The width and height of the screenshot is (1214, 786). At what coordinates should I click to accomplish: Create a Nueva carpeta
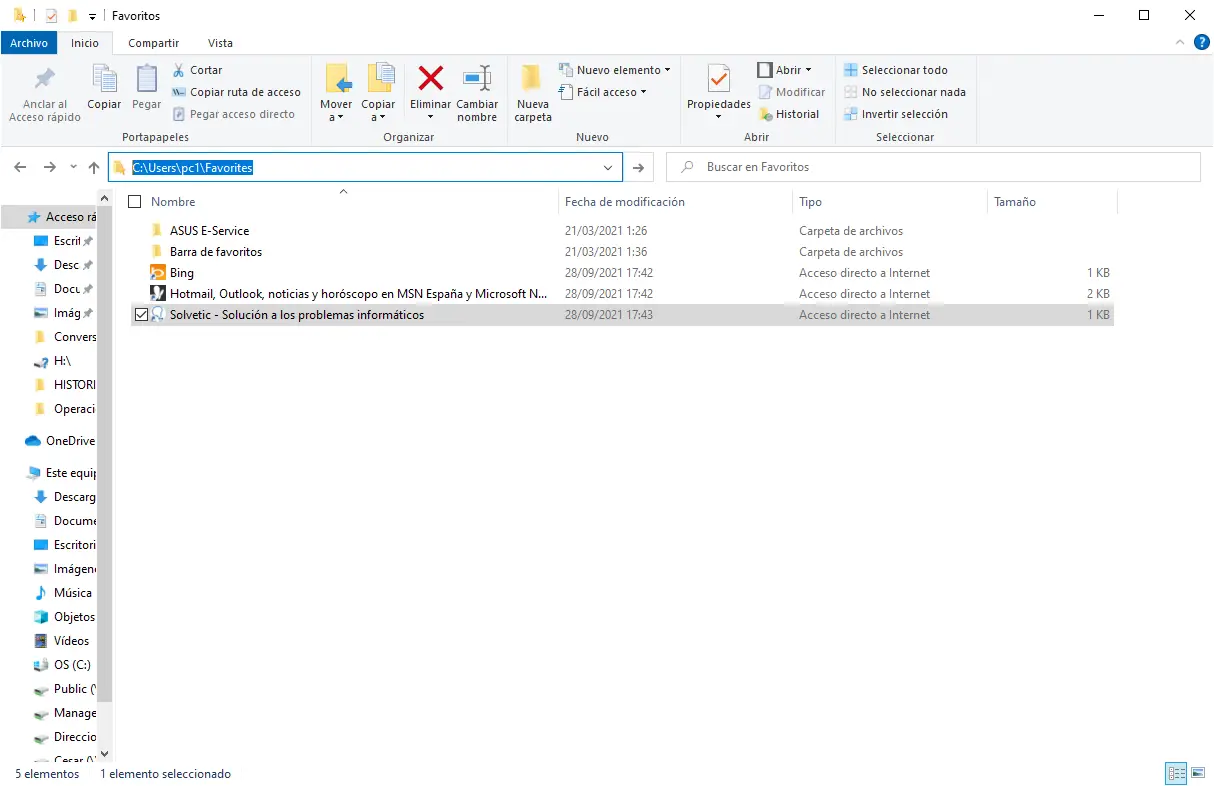coord(533,93)
